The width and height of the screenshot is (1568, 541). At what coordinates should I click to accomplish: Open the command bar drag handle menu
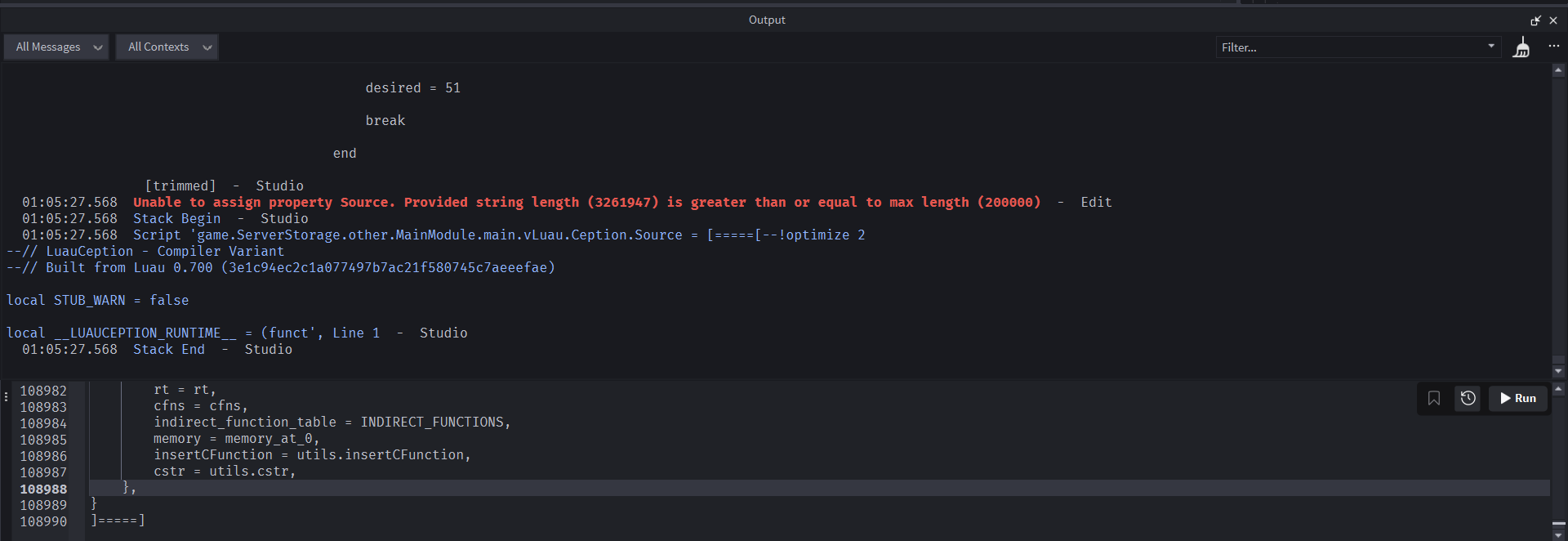click(x=7, y=396)
